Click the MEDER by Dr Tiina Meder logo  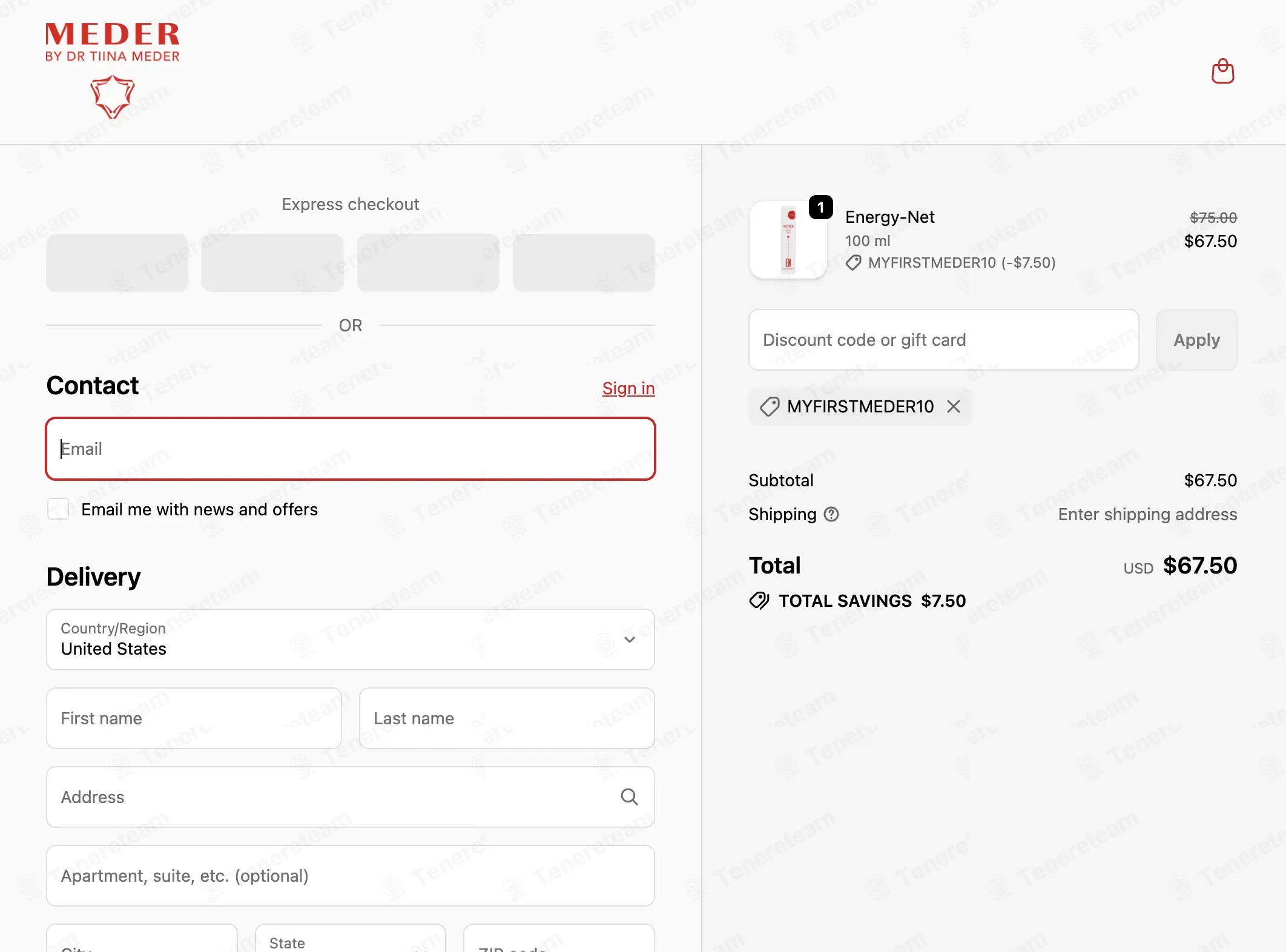pyautogui.click(x=113, y=70)
